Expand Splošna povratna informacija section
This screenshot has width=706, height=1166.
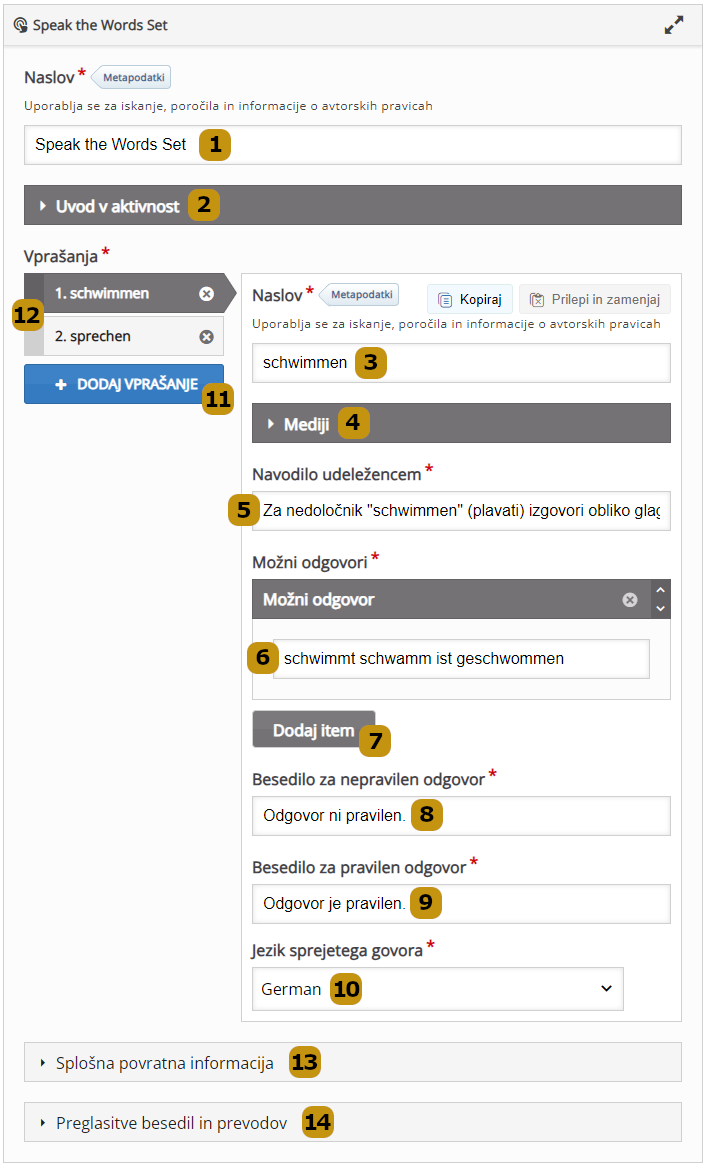click(x=165, y=1063)
